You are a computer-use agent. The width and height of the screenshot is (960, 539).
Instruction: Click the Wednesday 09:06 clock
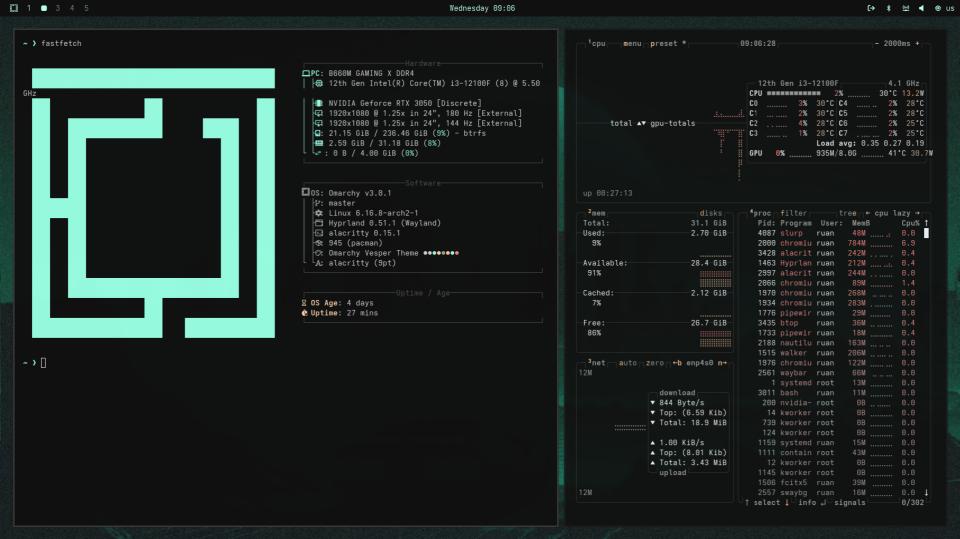point(482,8)
